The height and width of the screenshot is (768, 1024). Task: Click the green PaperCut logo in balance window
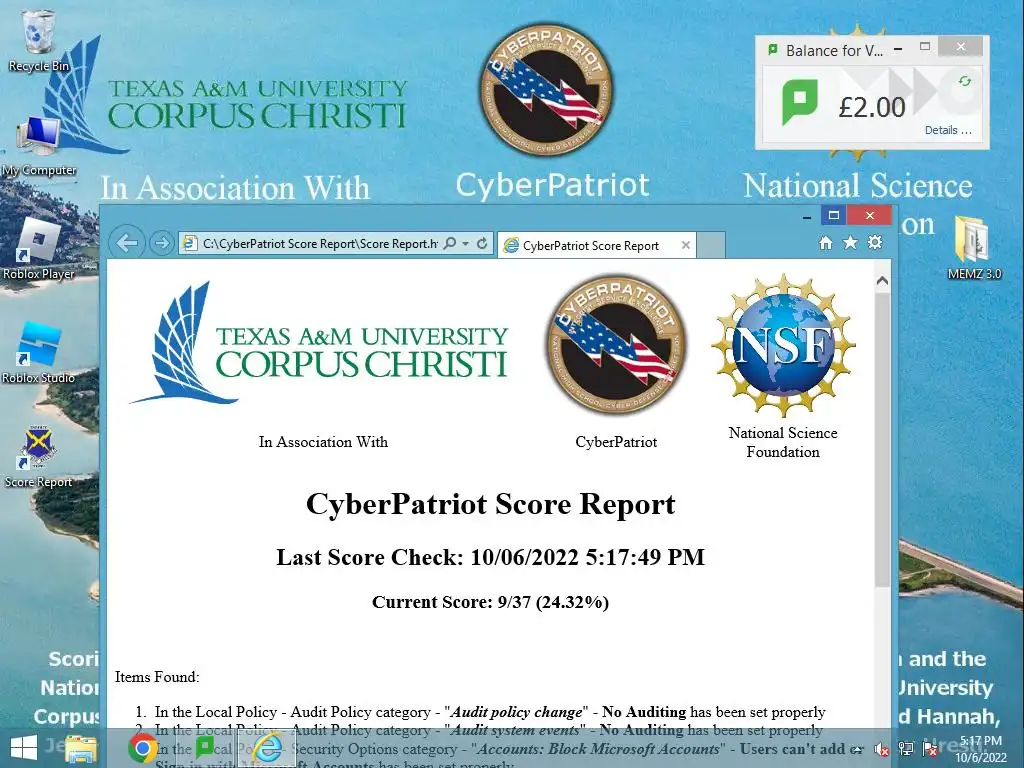coord(799,103)
